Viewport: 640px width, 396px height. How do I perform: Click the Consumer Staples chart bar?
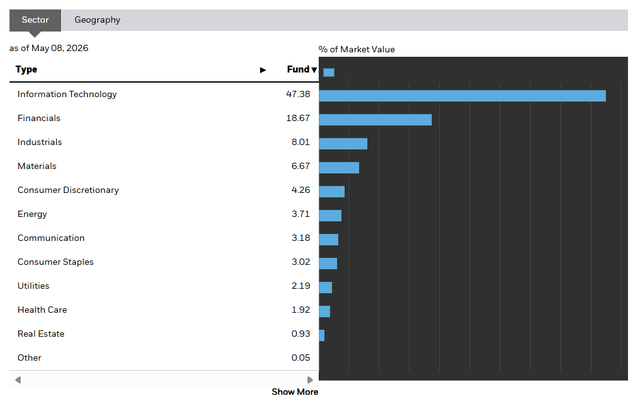point(328,263)
